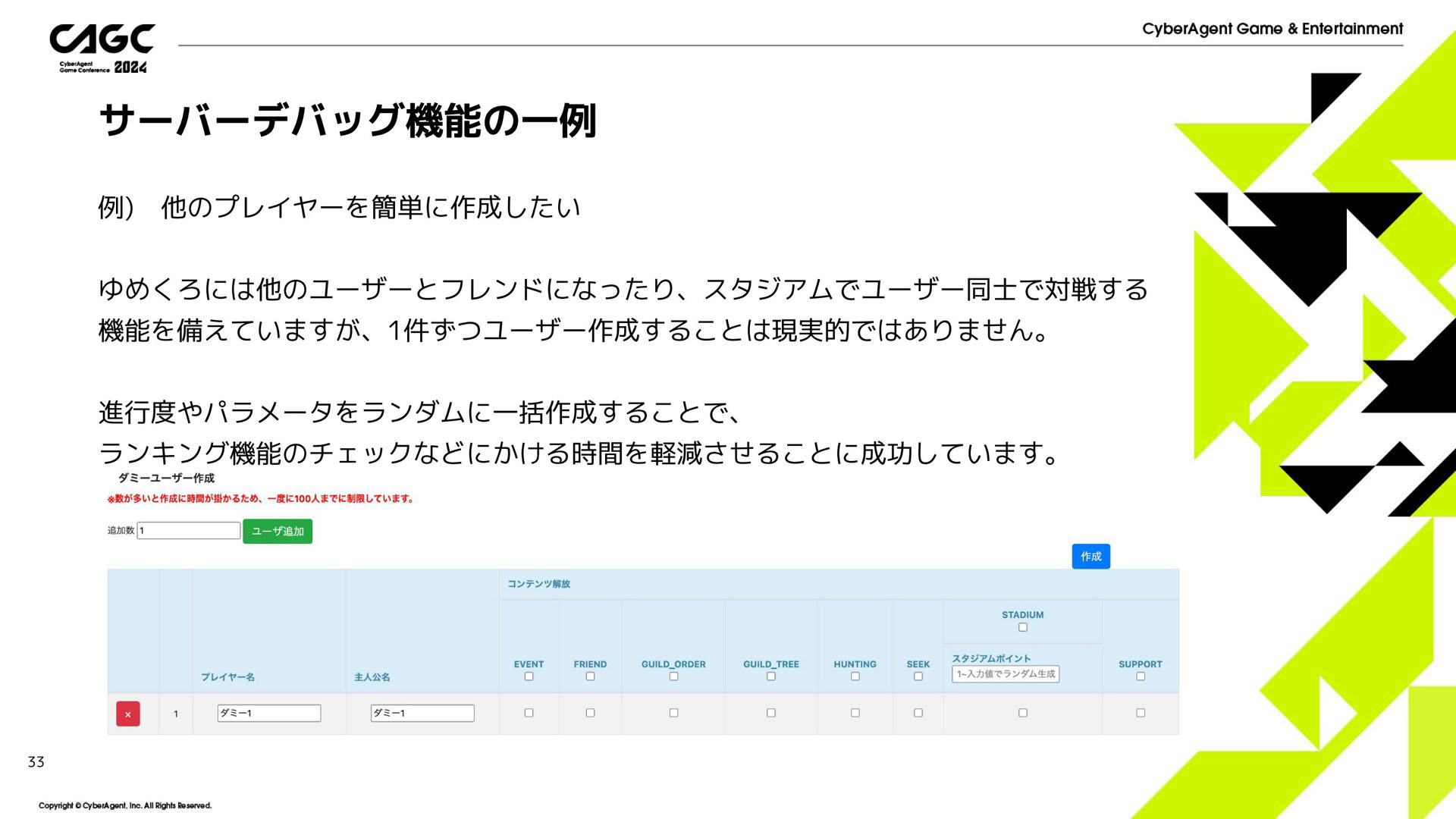Click the 主人公名 field containing ダミー1
This screenshot has width=1456, height=819.
422,713
